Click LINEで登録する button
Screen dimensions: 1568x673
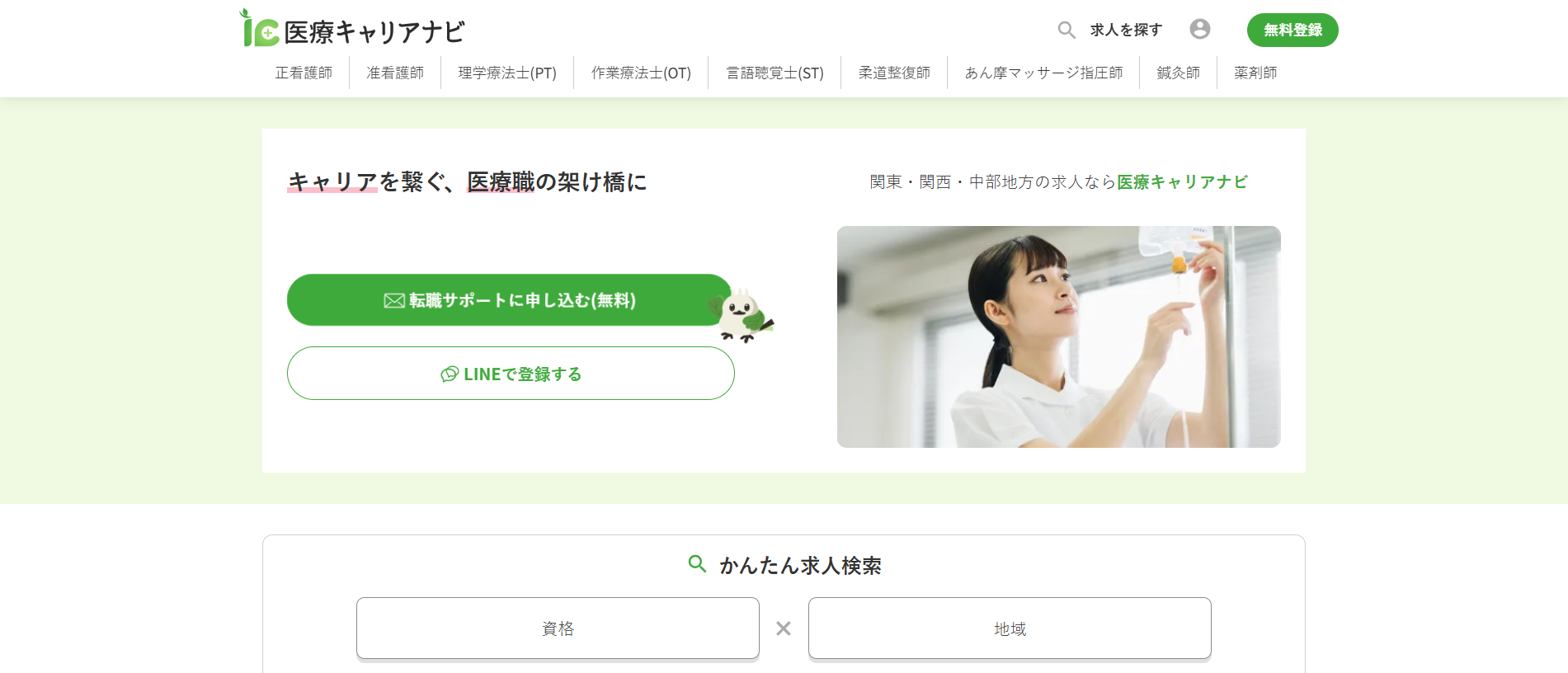tap(511, 374)
